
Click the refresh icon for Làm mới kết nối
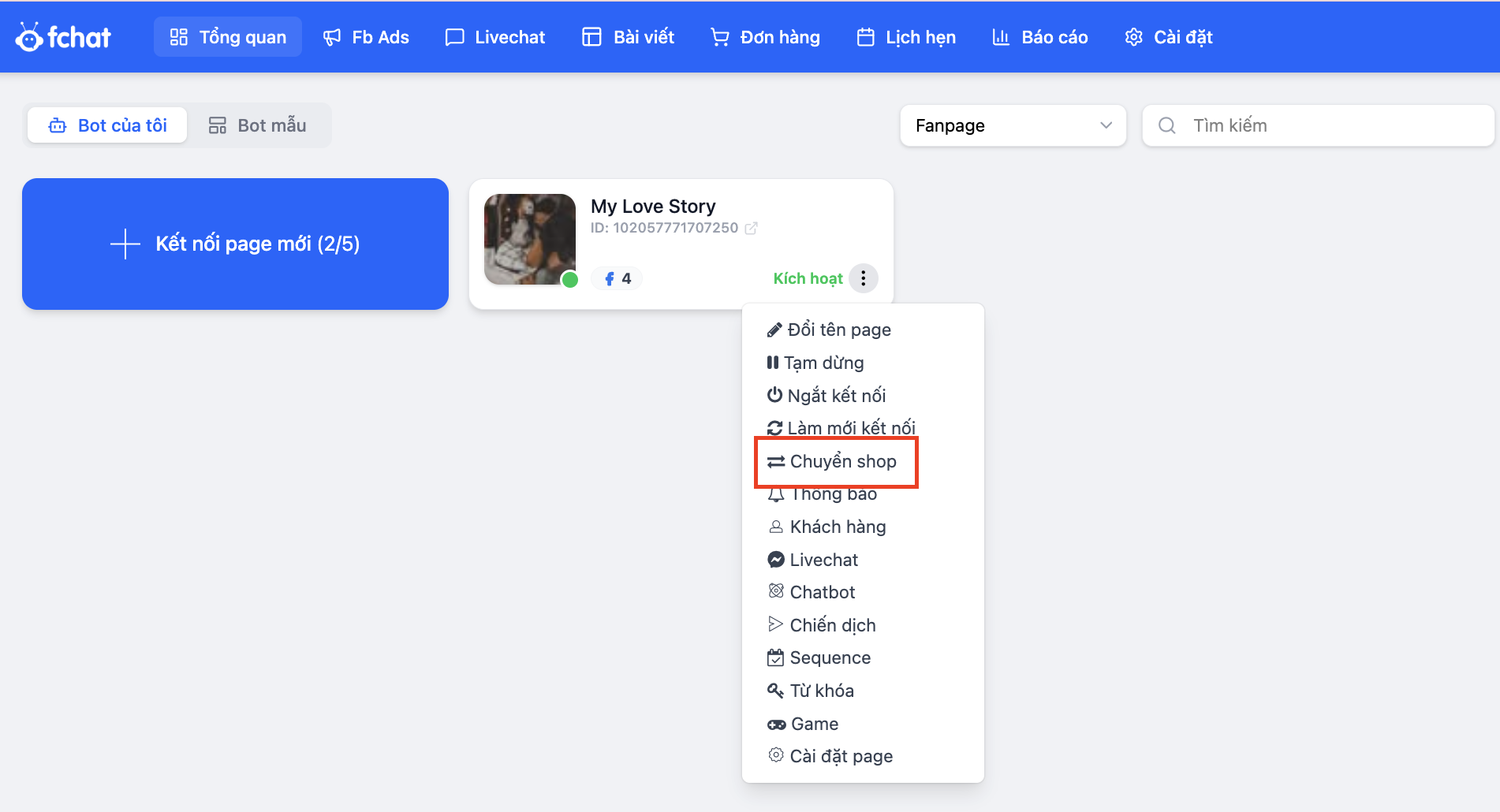[x=774, y=428]
